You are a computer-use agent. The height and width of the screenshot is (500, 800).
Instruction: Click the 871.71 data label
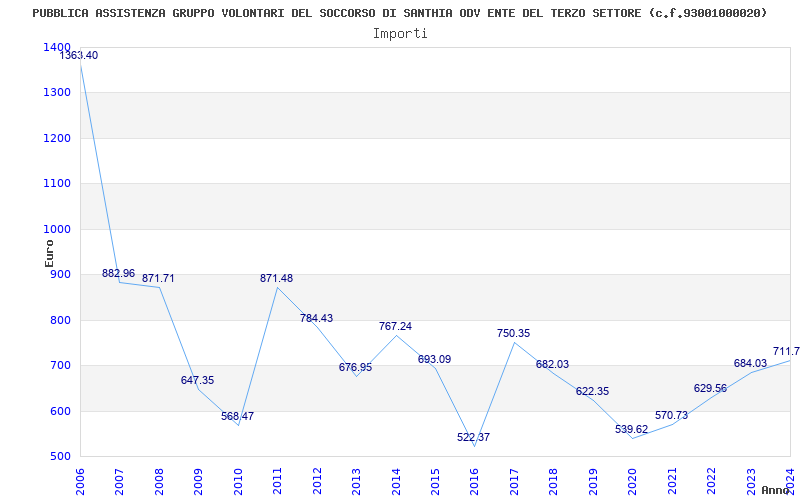158,278
